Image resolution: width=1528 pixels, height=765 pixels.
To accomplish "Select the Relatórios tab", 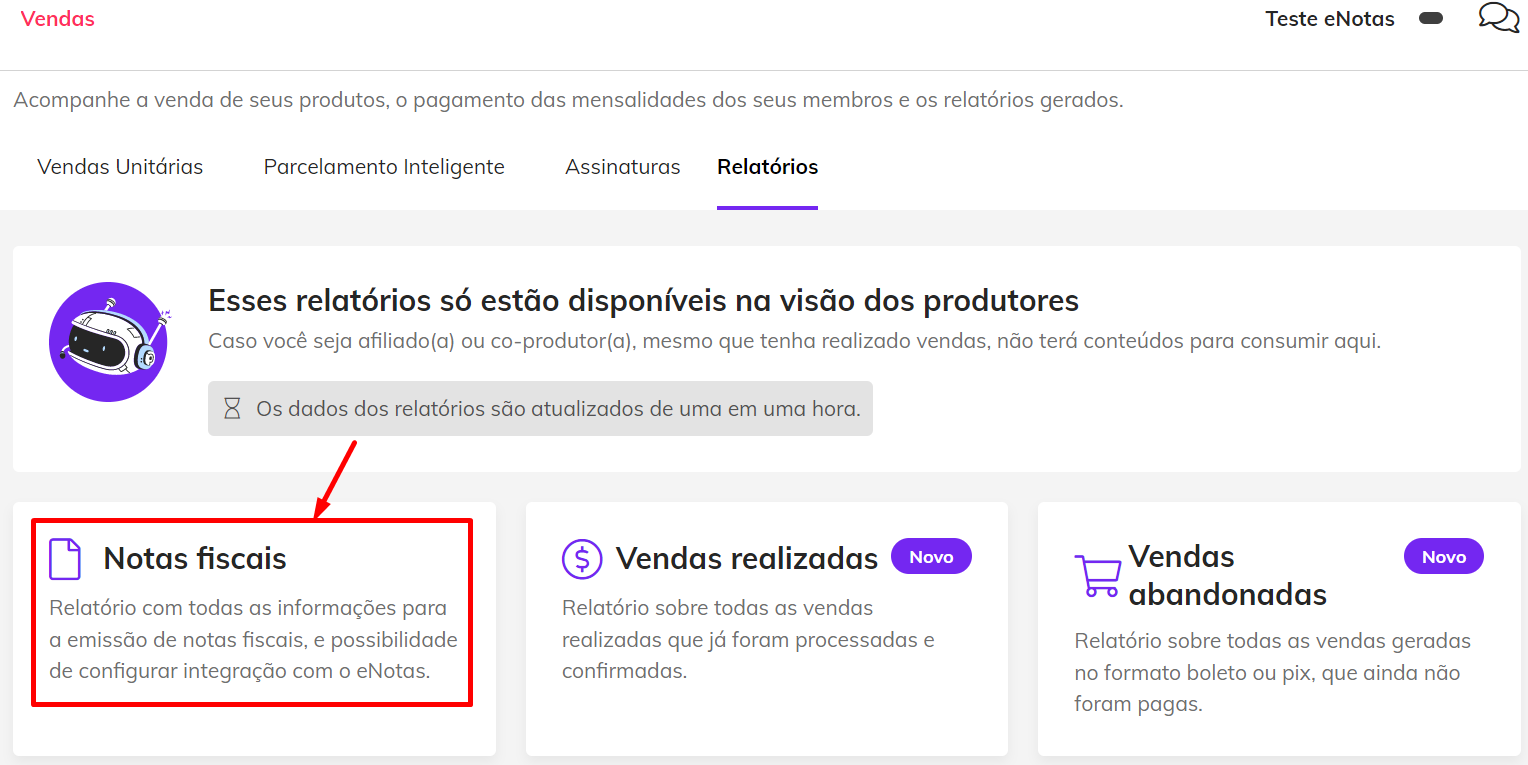I will click(768, 167).
